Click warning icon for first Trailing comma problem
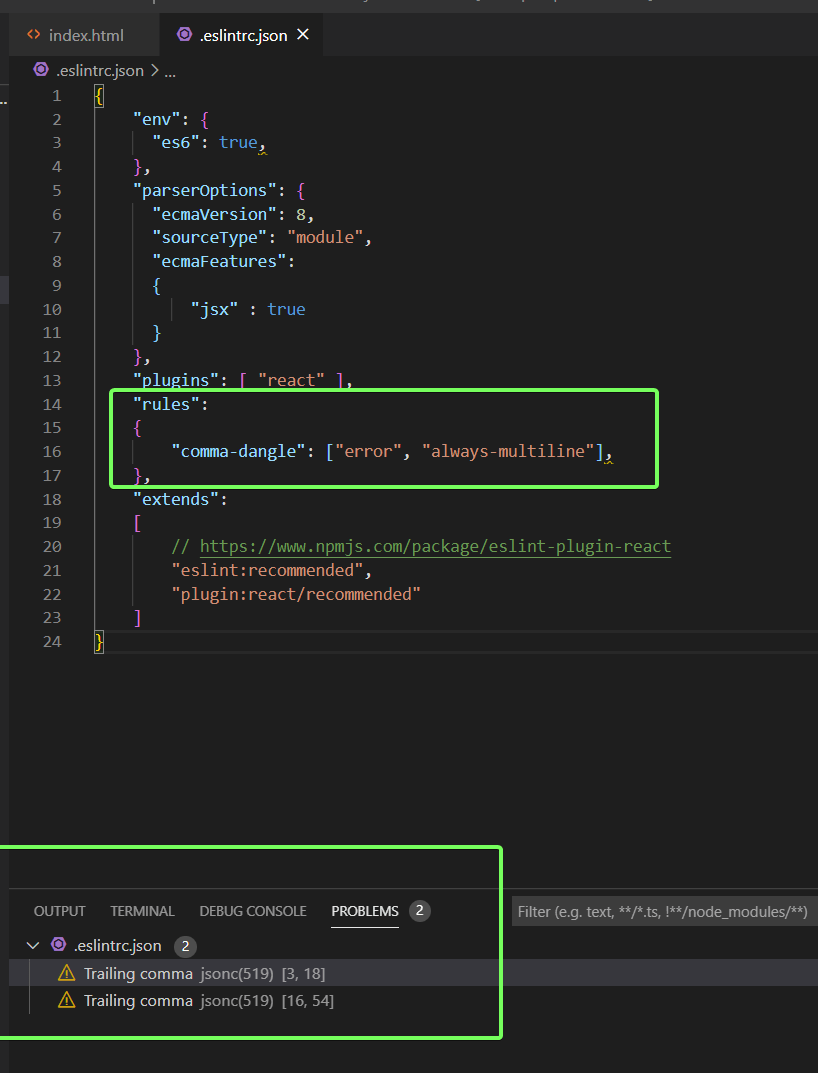 click(x=65, y=972)
